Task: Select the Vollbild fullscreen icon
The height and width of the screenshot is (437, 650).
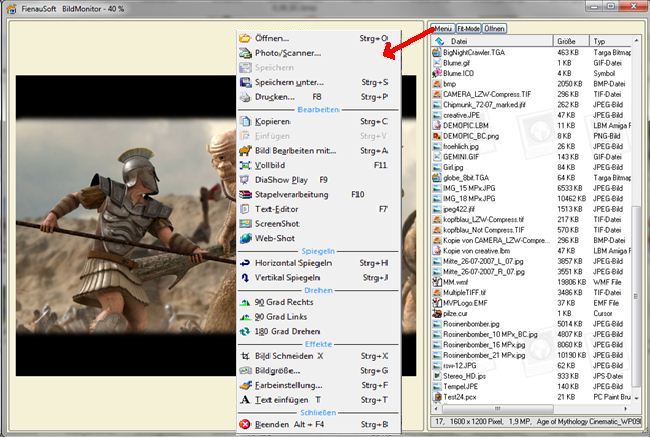Action: click(x=246, y=165)
